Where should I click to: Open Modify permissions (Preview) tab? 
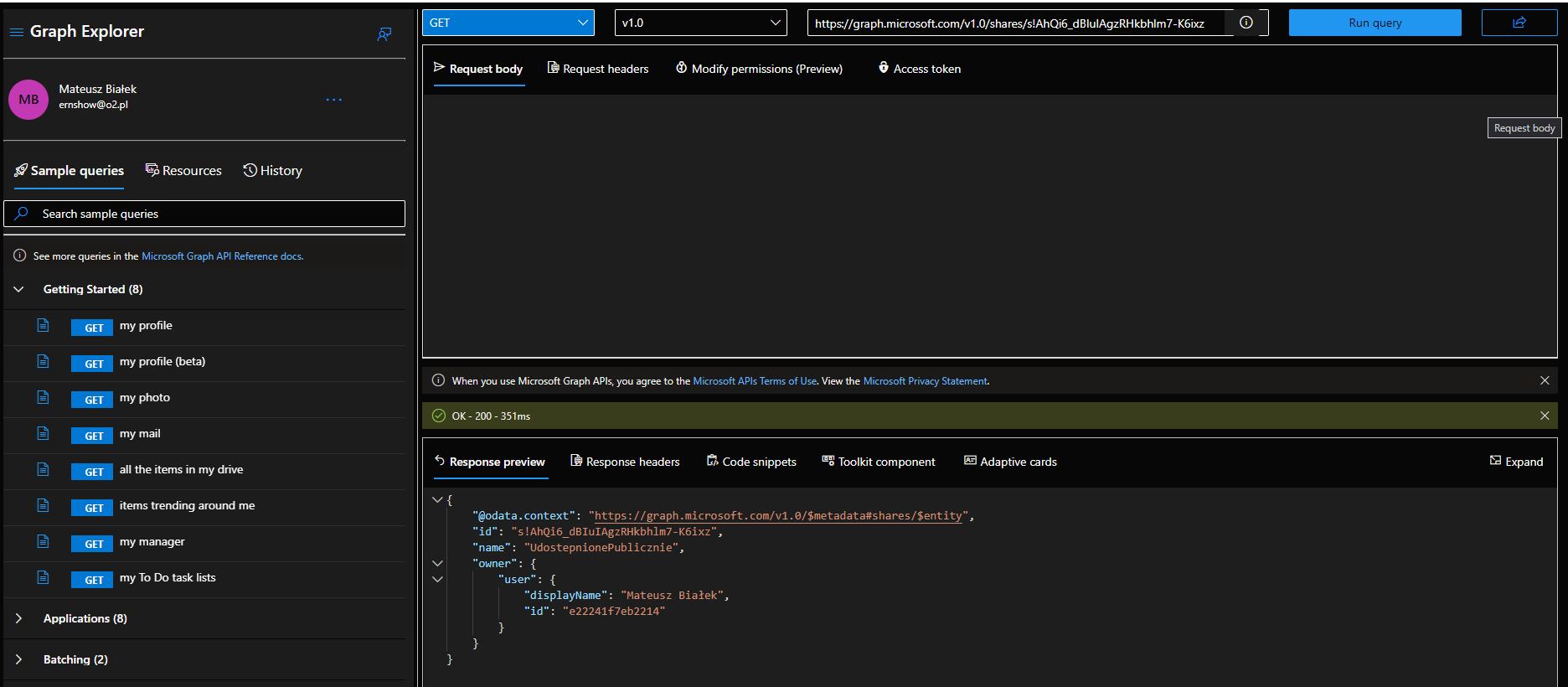click(760, 69)
